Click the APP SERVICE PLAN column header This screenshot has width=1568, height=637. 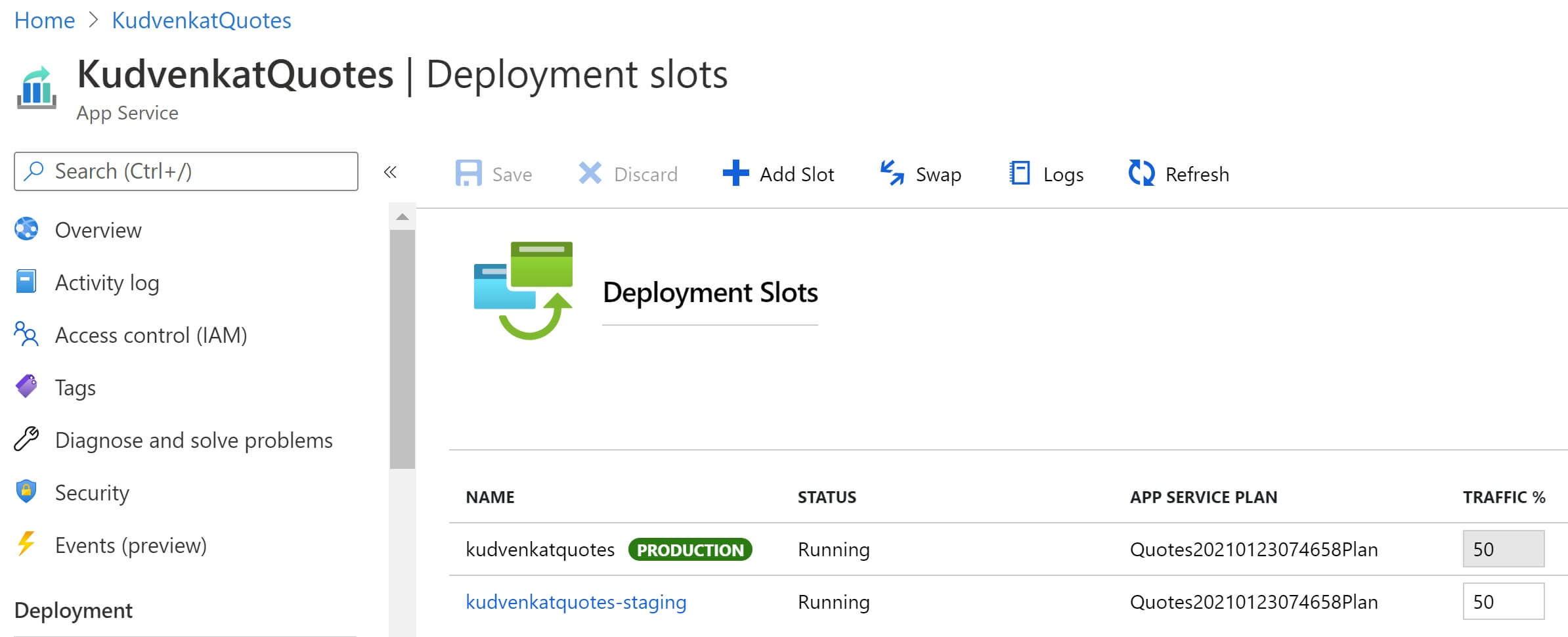(x=1204, y=497)
